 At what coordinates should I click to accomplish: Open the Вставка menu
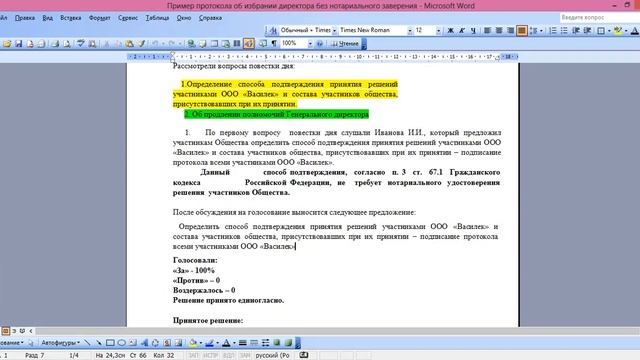[x=71, y=18]
